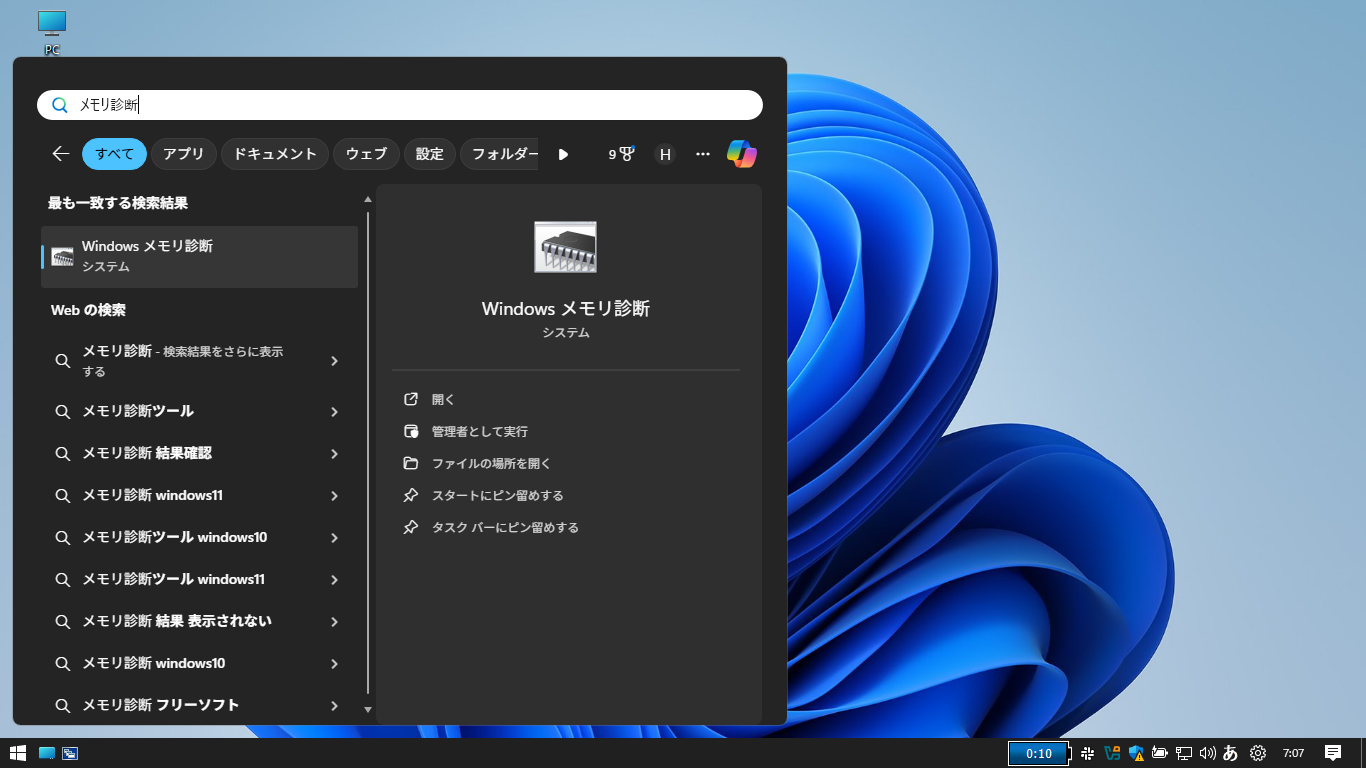Click the battery indicator showing 0:10

1039,753
